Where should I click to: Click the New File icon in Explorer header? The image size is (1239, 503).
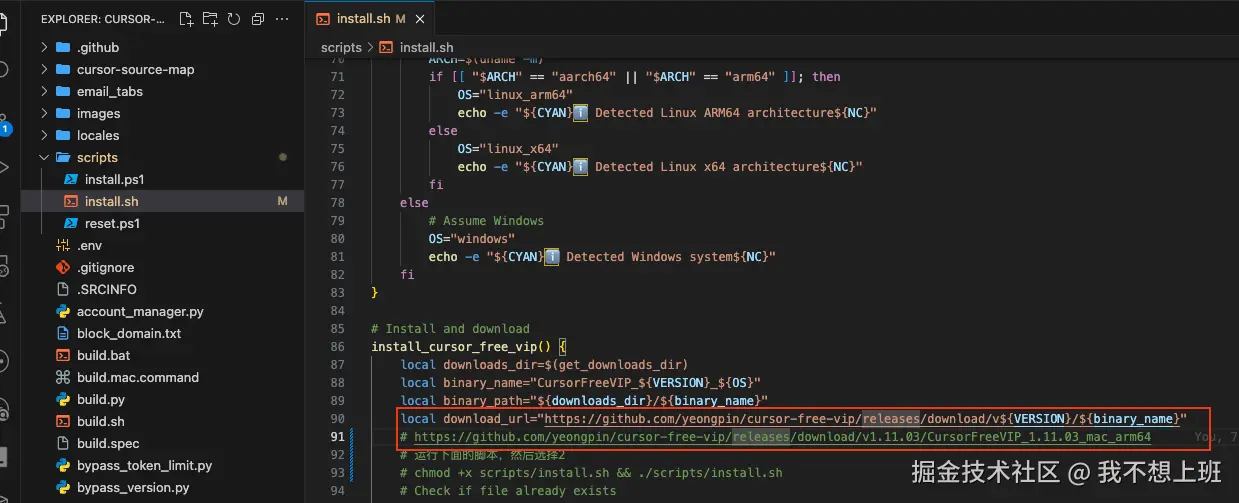tap(186, 19)
